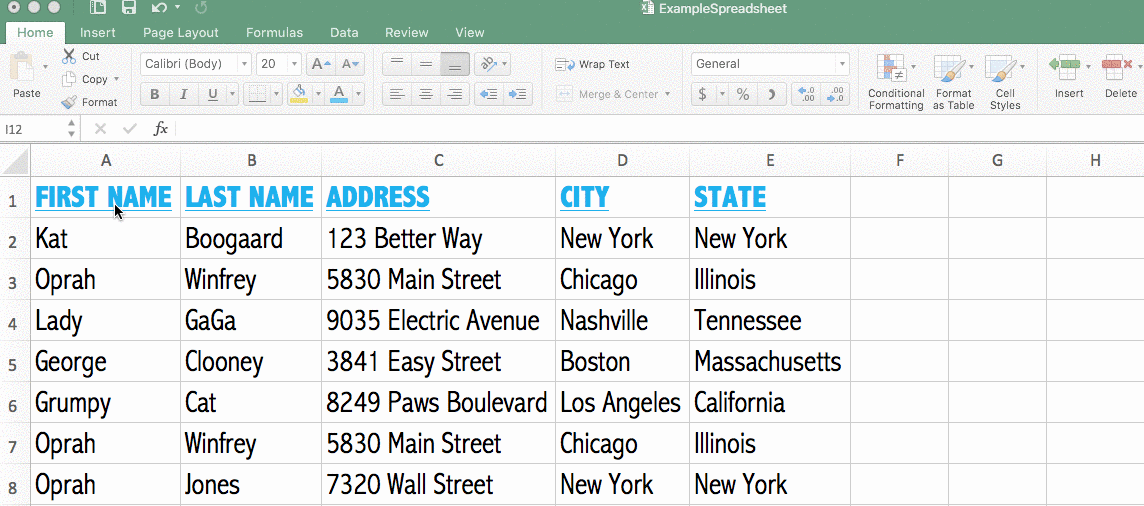The image size is (1144, 506).
Task: Click the Conditional Formatting button
Action: pyautogui.click(x=896, y=81)
